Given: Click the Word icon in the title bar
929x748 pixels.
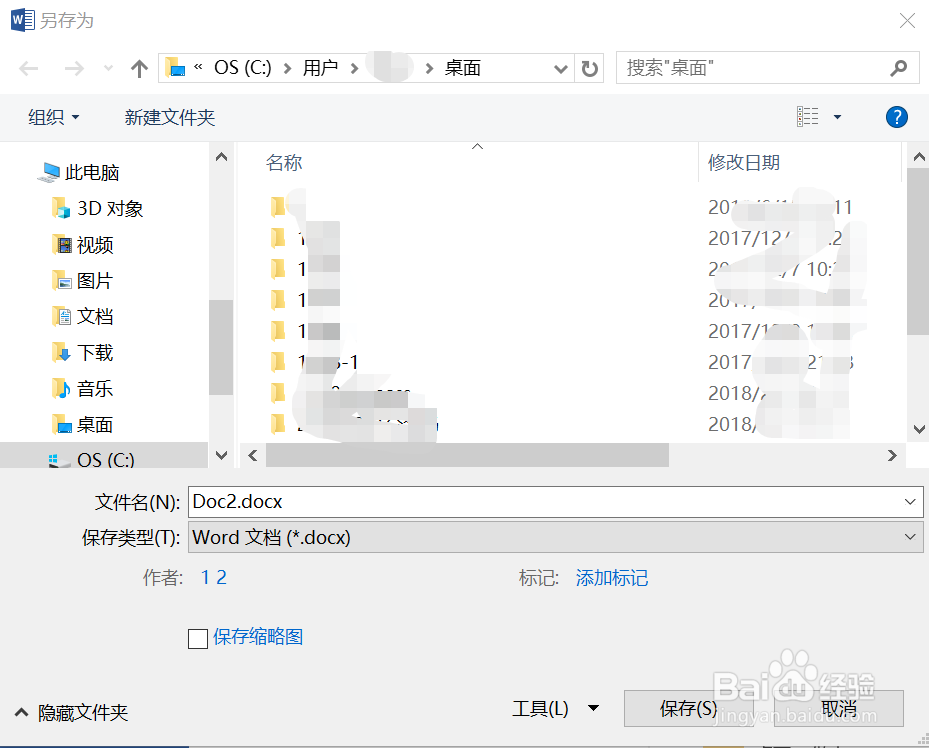Looking at the screenshot, I should pyautogui.click(x=20, y=19).
